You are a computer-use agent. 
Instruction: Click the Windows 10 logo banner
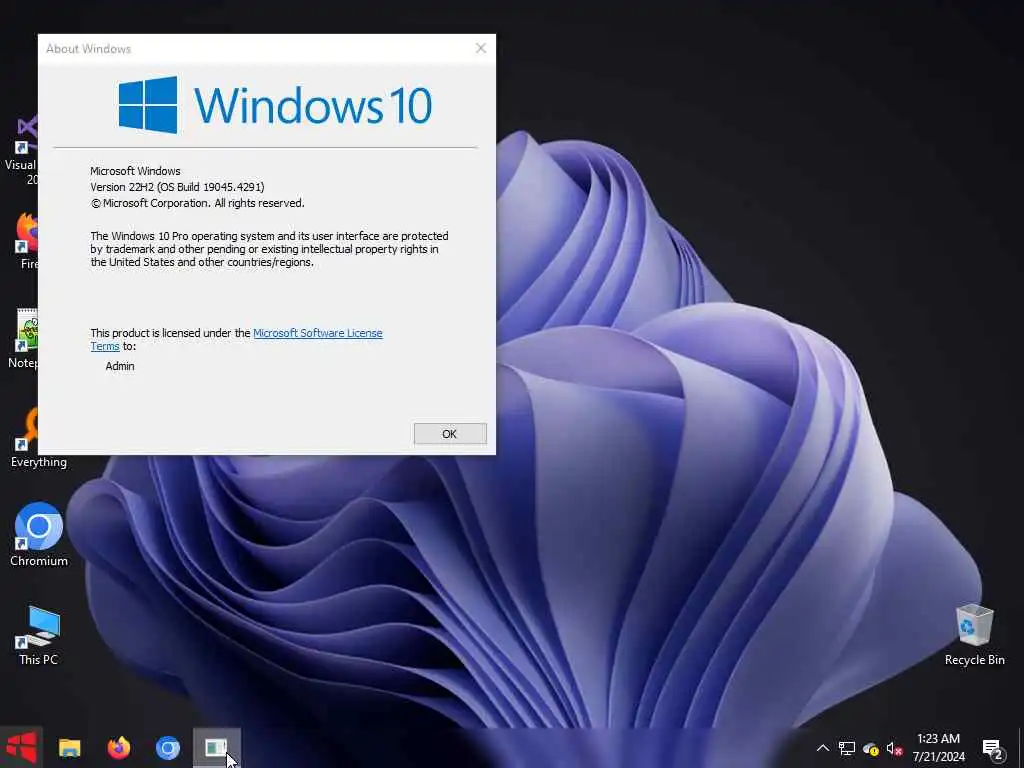[275, 104]
